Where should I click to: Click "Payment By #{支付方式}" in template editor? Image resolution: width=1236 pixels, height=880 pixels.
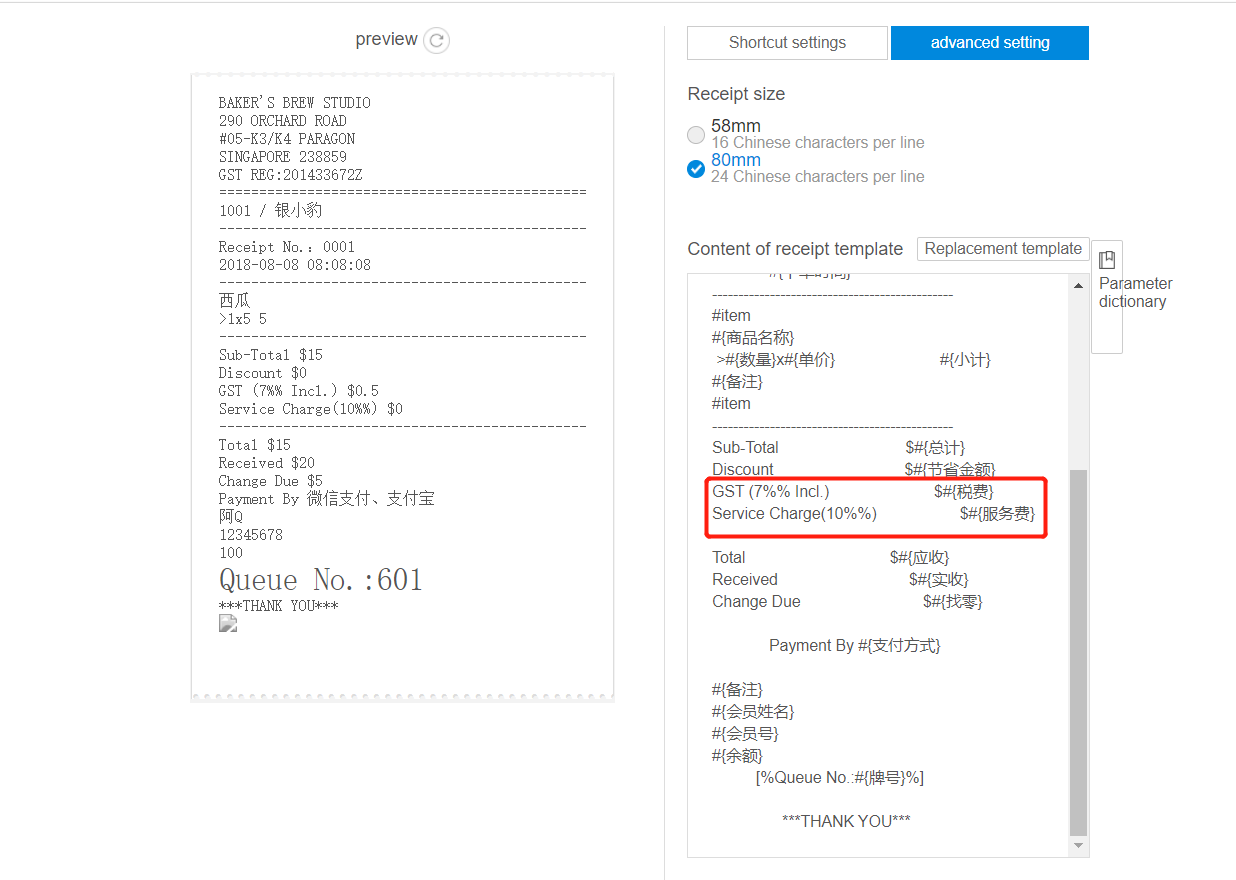coord(855,646)
